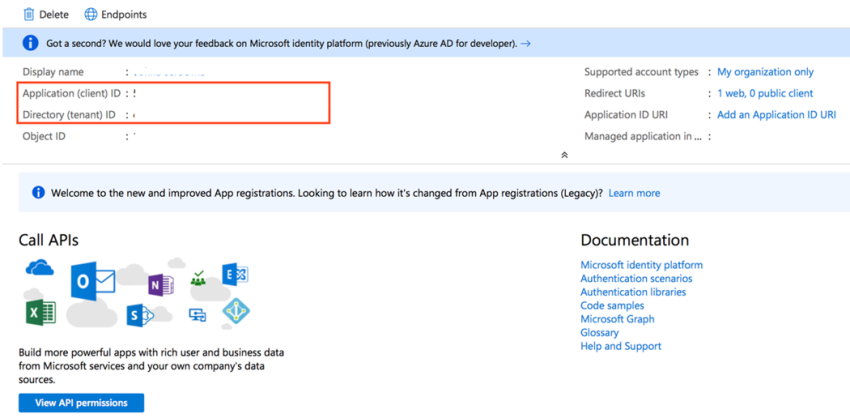The image size is (850, 418).
Task: Open the "1 web, 0 public client" redirect URIs
Action: click(765, 93)
